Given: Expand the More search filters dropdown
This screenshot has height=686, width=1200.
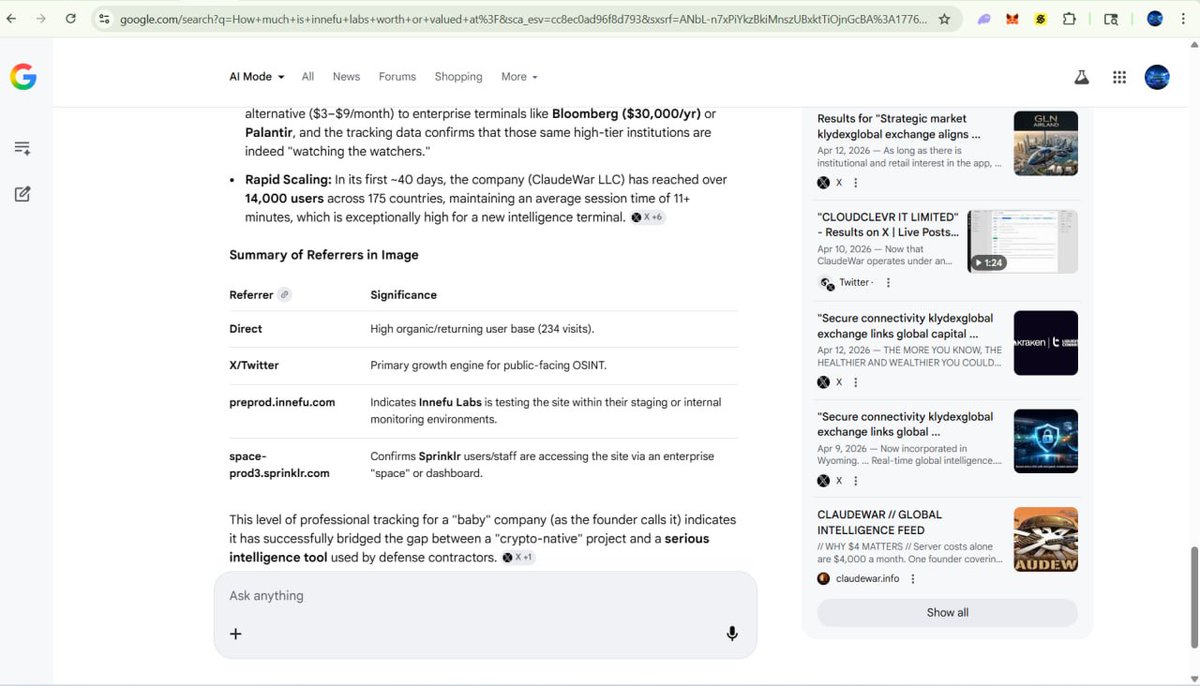Looking at the screenshot, I should [519, 77].
